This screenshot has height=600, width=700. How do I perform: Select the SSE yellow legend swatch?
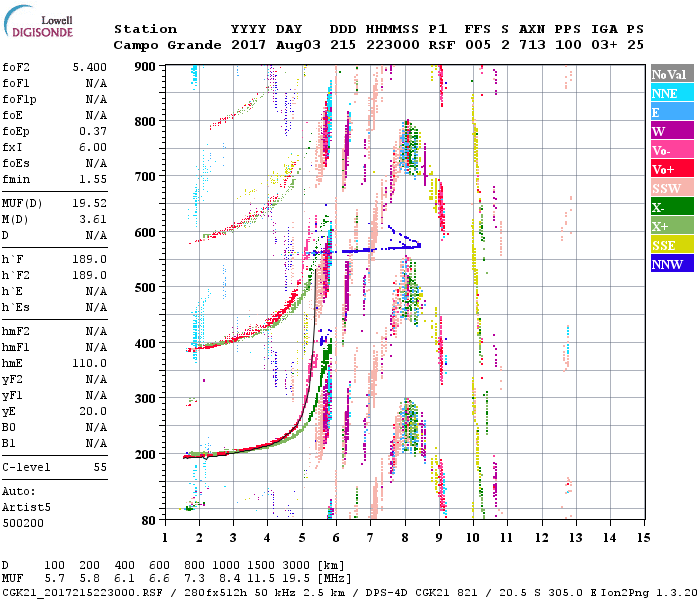(672, 245)
